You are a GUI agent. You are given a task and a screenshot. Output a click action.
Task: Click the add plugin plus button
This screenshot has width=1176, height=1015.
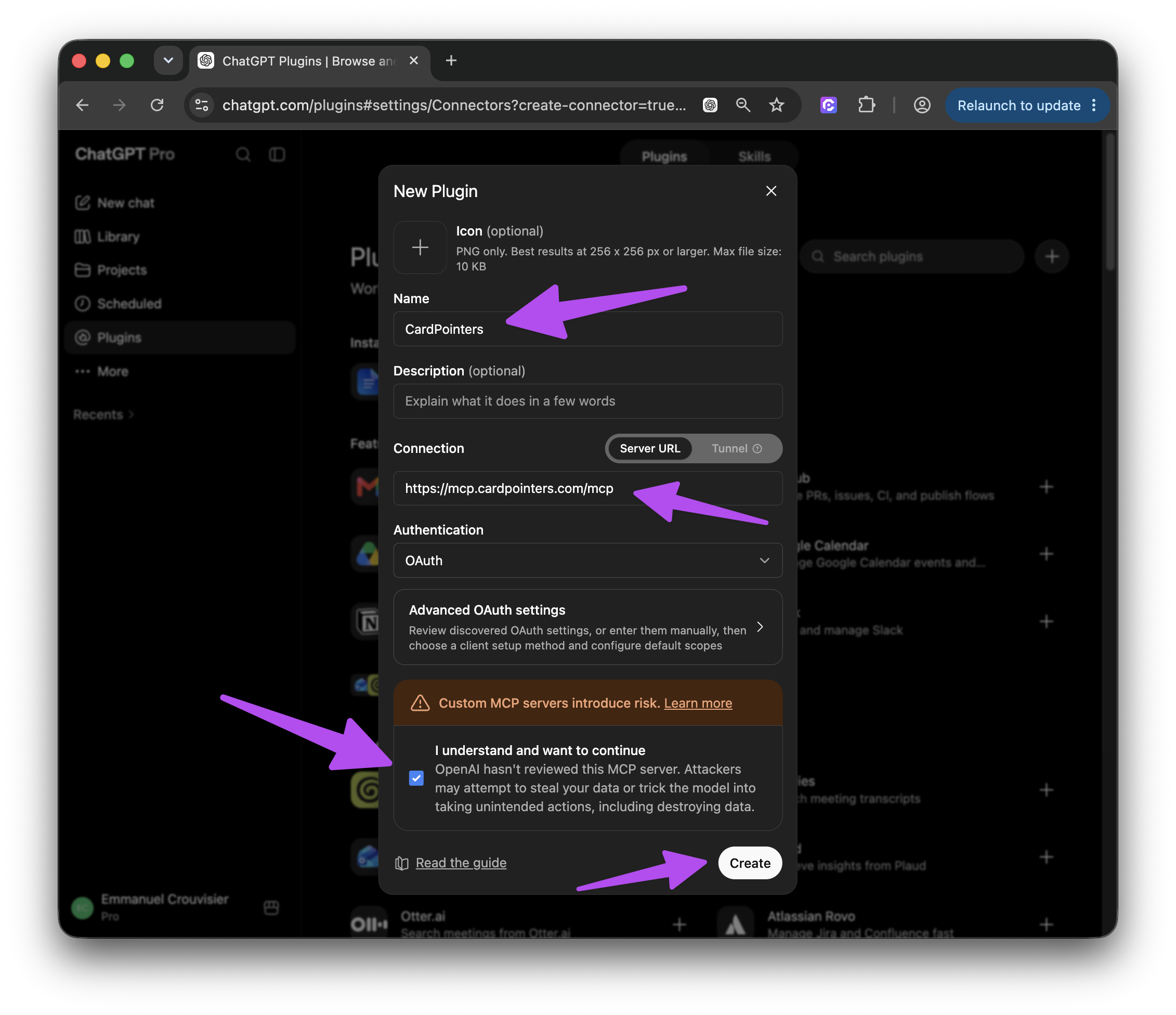[1052, 256]
